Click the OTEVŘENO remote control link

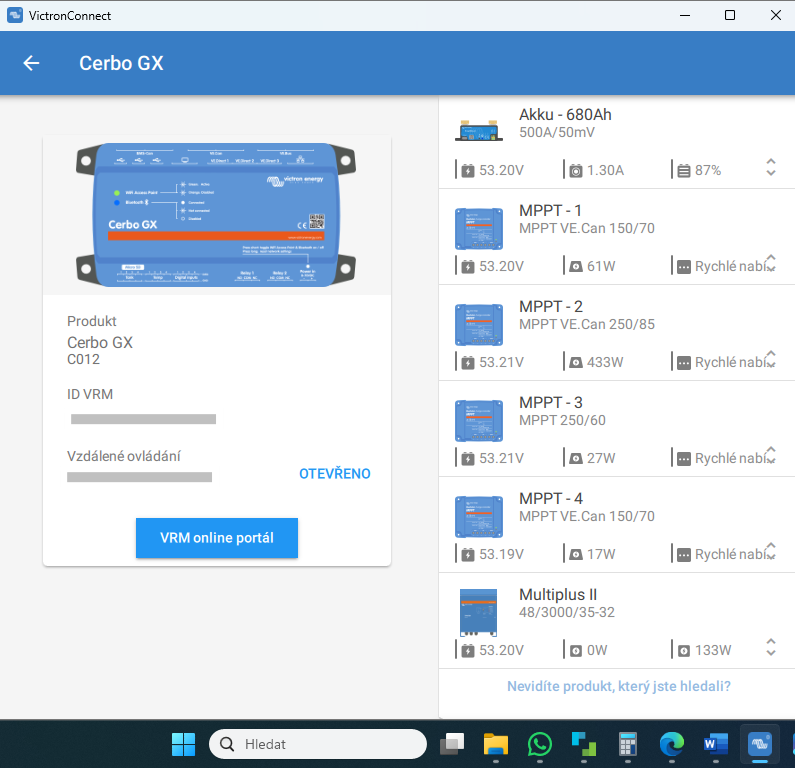334,473
